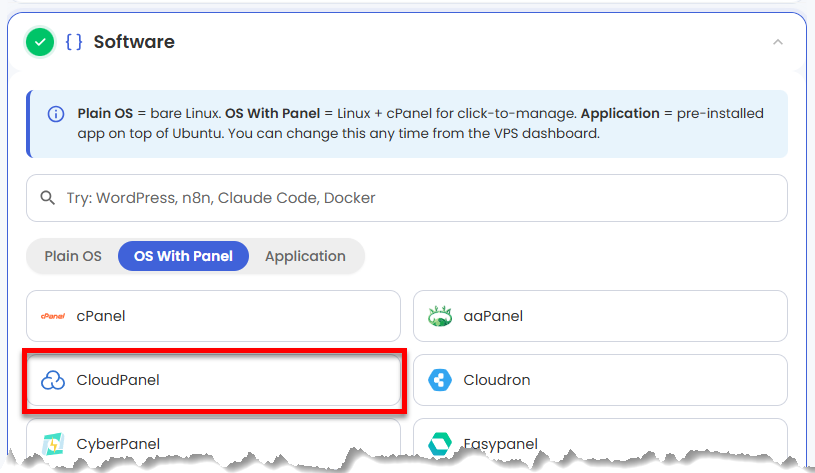Open the Application tab
The height and width of the screenshot is (473, 815).
(305, 256)
